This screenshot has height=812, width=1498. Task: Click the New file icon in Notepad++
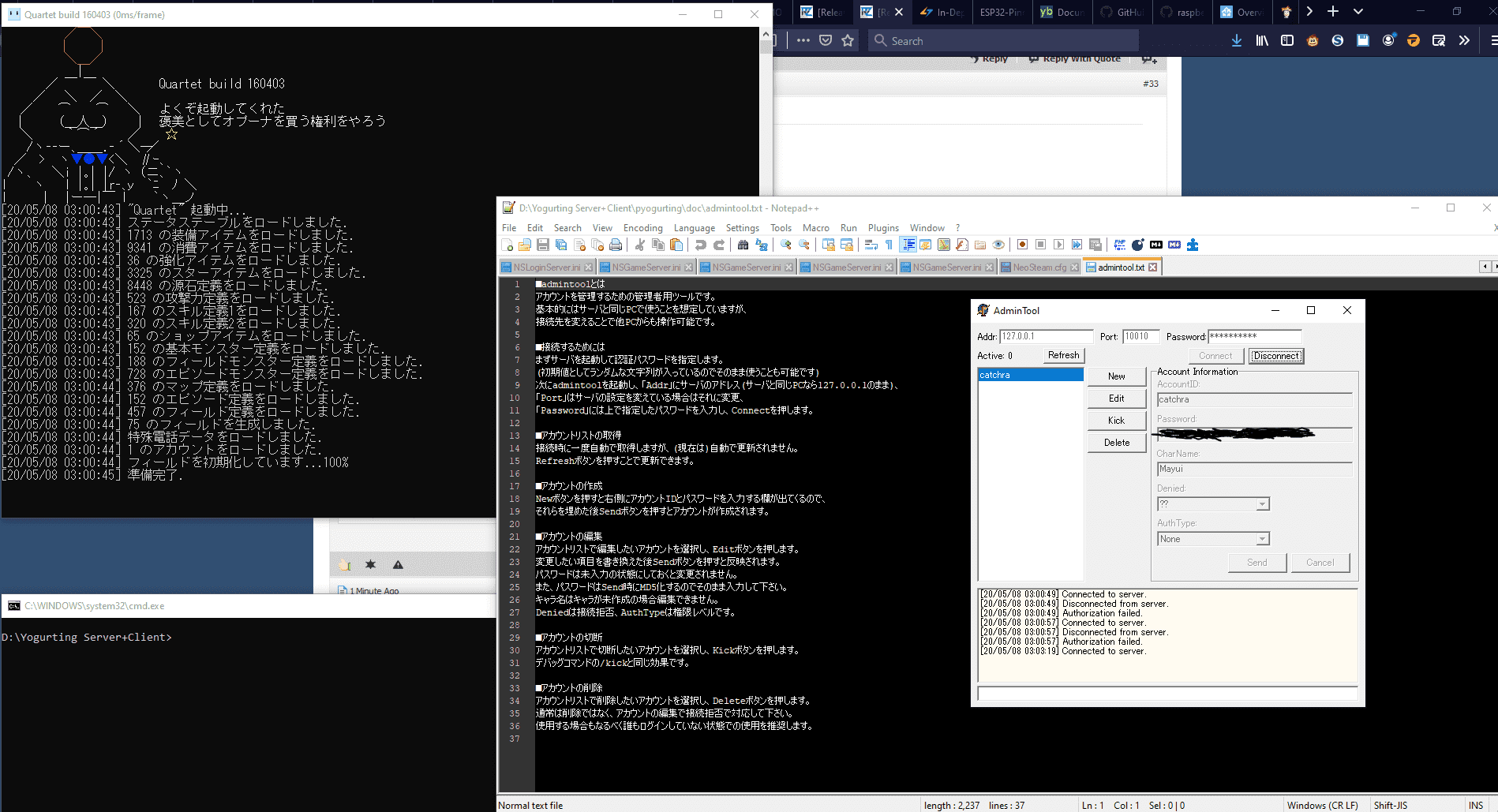[507, 245]
